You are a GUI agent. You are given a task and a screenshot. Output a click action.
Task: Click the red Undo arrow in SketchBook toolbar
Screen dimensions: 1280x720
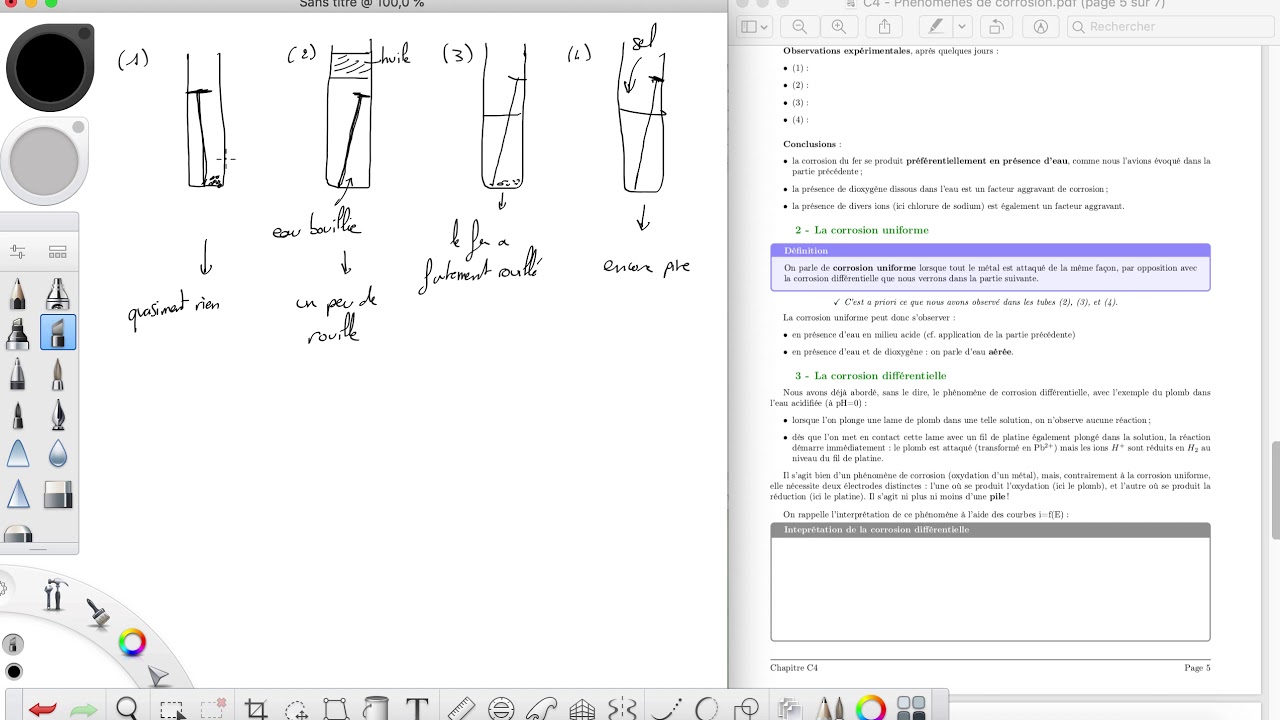click(x=42, y=709)
